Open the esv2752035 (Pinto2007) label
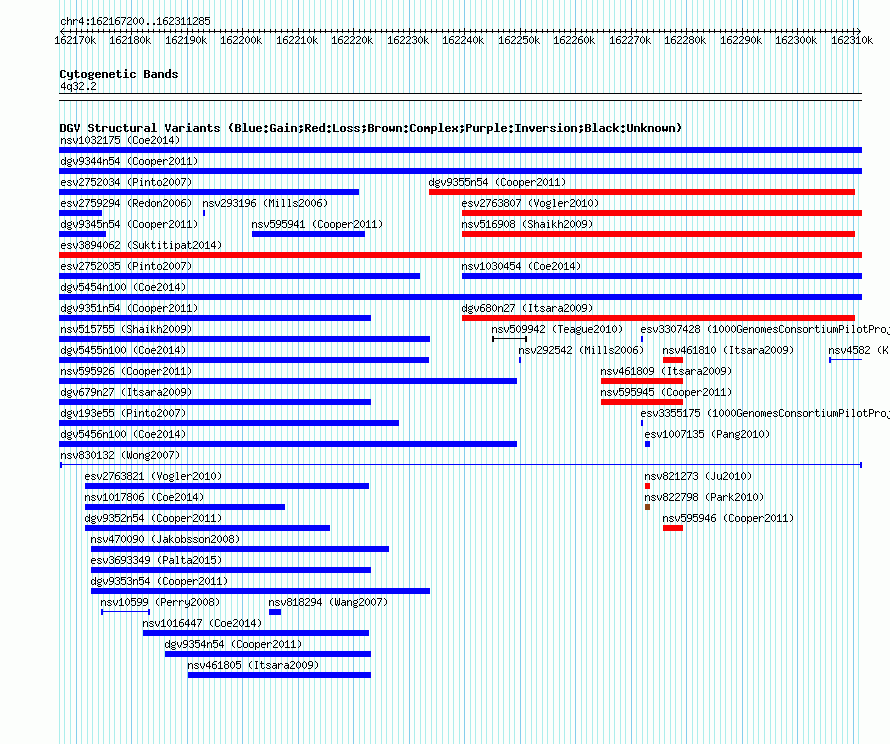This screenshot has width=890, height=744. coord(126,266)
